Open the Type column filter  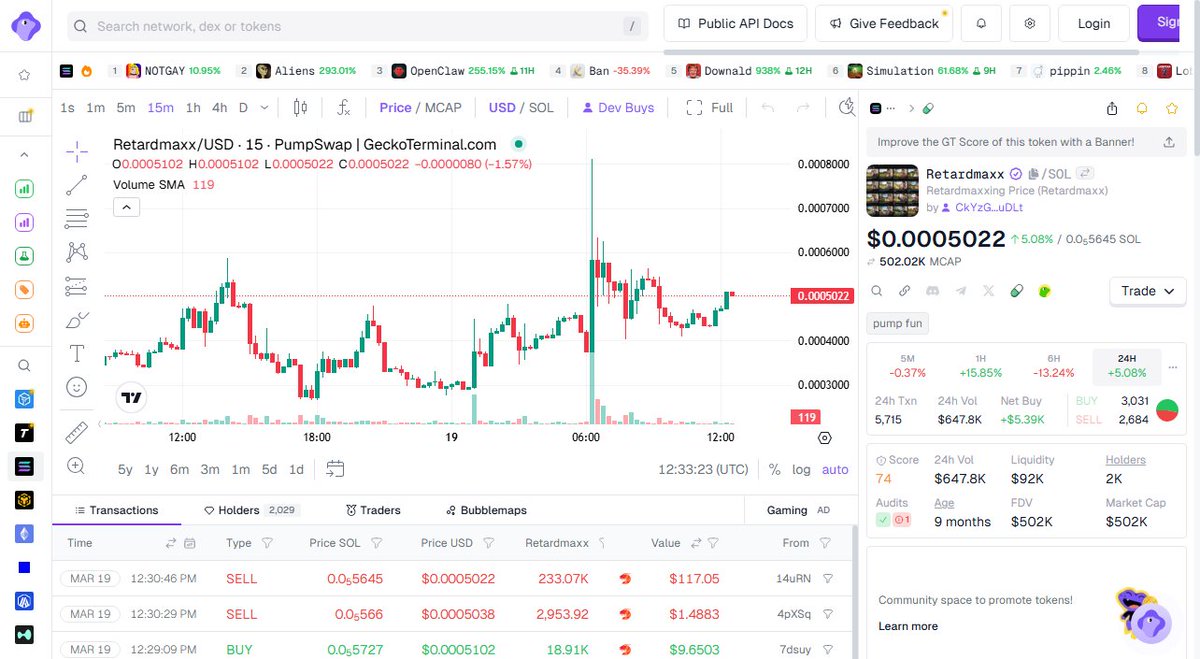(x=267, y=543)
